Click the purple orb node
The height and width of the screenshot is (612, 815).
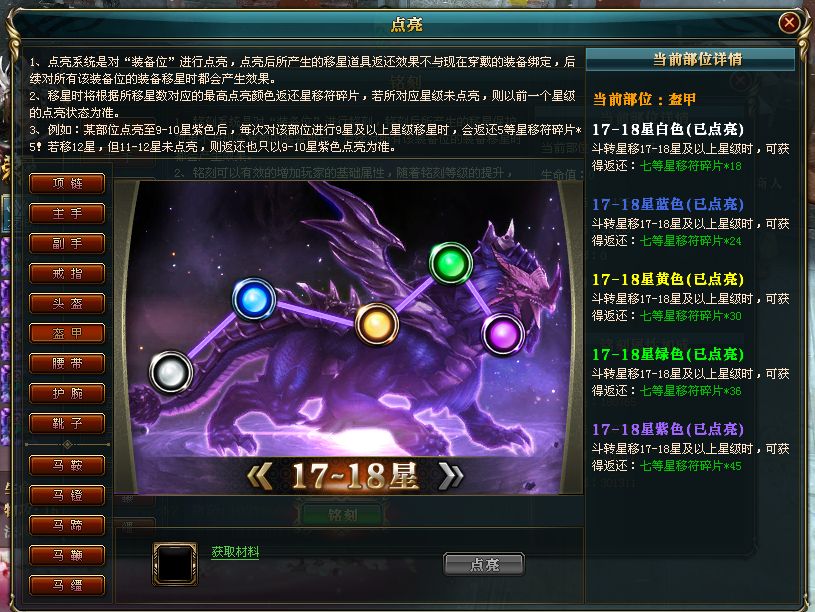click(x=503, y=334)
